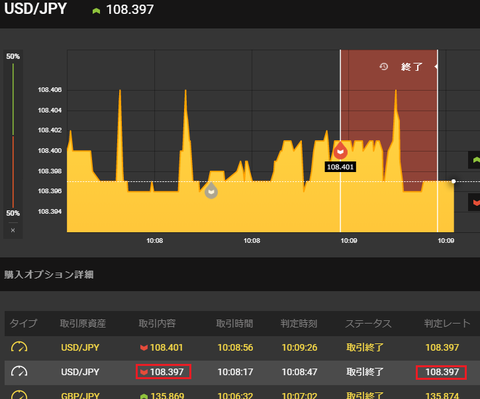Viewport: 480px width, 399px height.
Task: Click the ステータス column header
Action: tap(368, 323)
